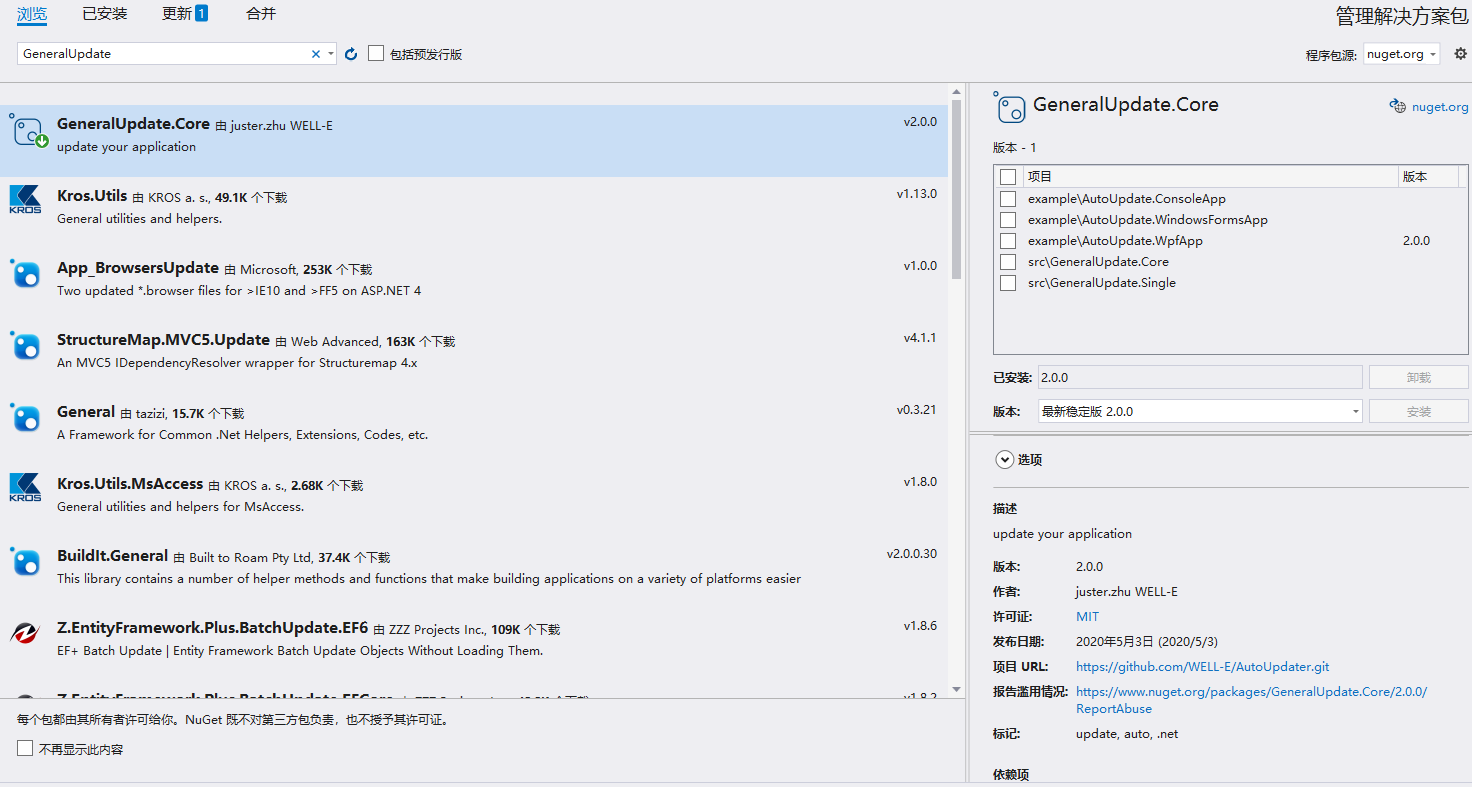Click the GeneralUpdate.Core package icon
The width and height of the screenshot is (1472, 787).
[27, 131]
